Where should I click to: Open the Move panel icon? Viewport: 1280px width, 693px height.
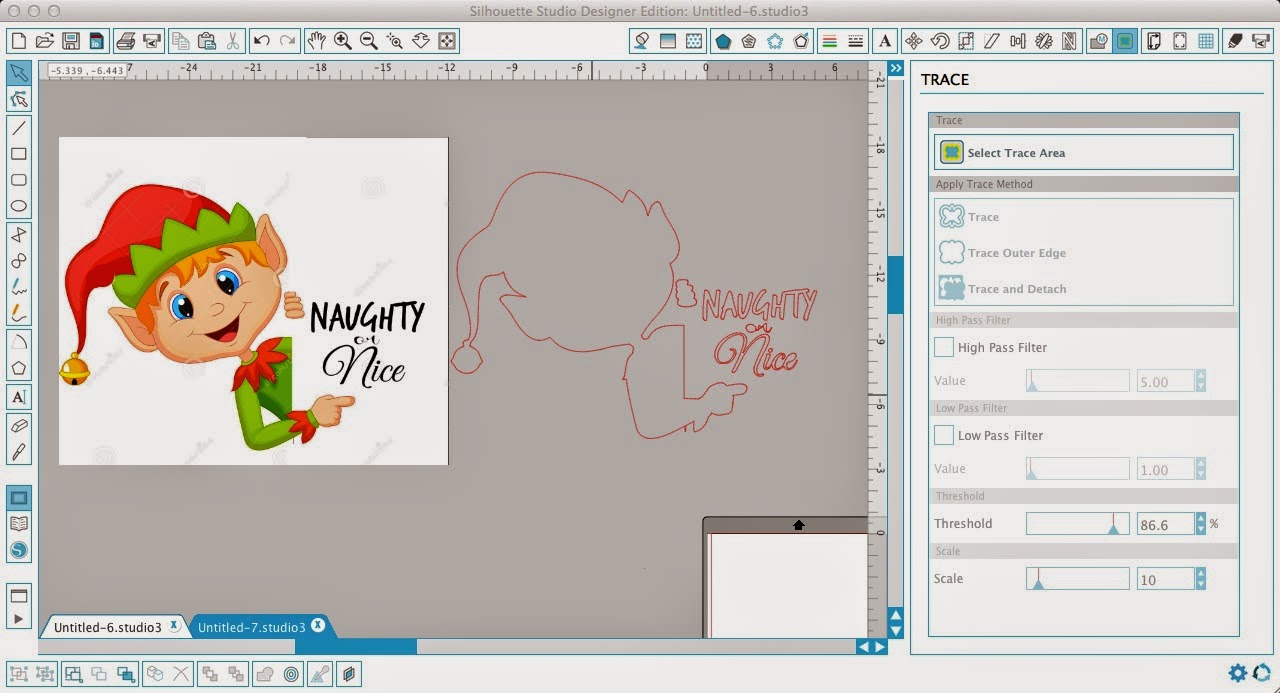(913, 41)
